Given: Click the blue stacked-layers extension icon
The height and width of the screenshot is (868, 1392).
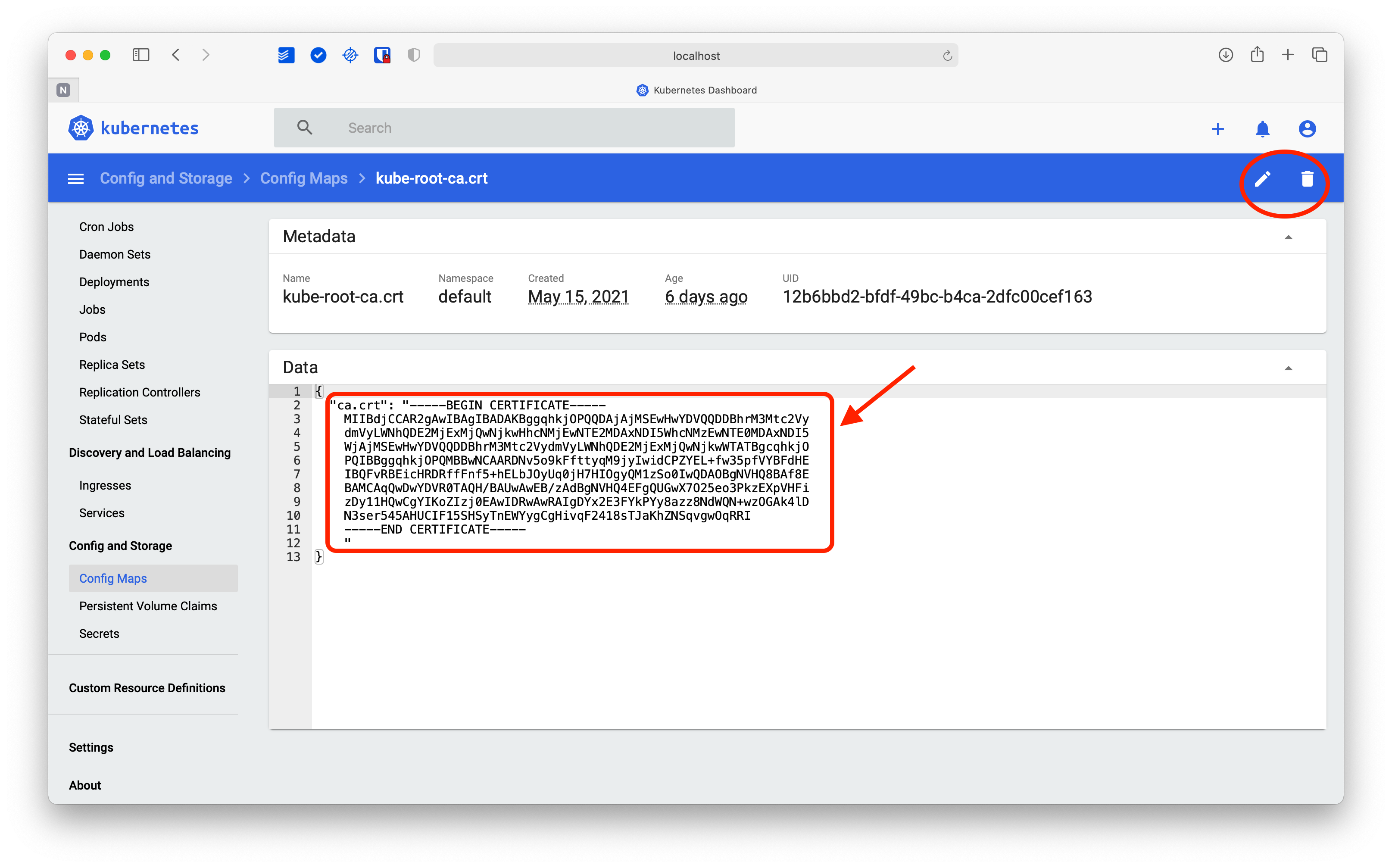Looking at the screenshot, I should click(x=286, y=55).
